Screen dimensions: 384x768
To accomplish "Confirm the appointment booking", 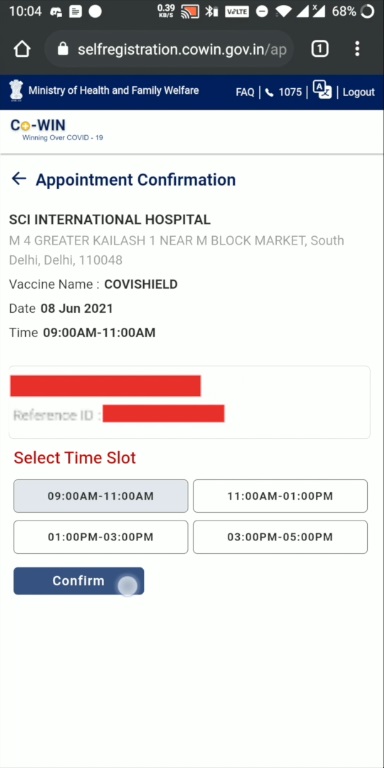I will 78,581.
